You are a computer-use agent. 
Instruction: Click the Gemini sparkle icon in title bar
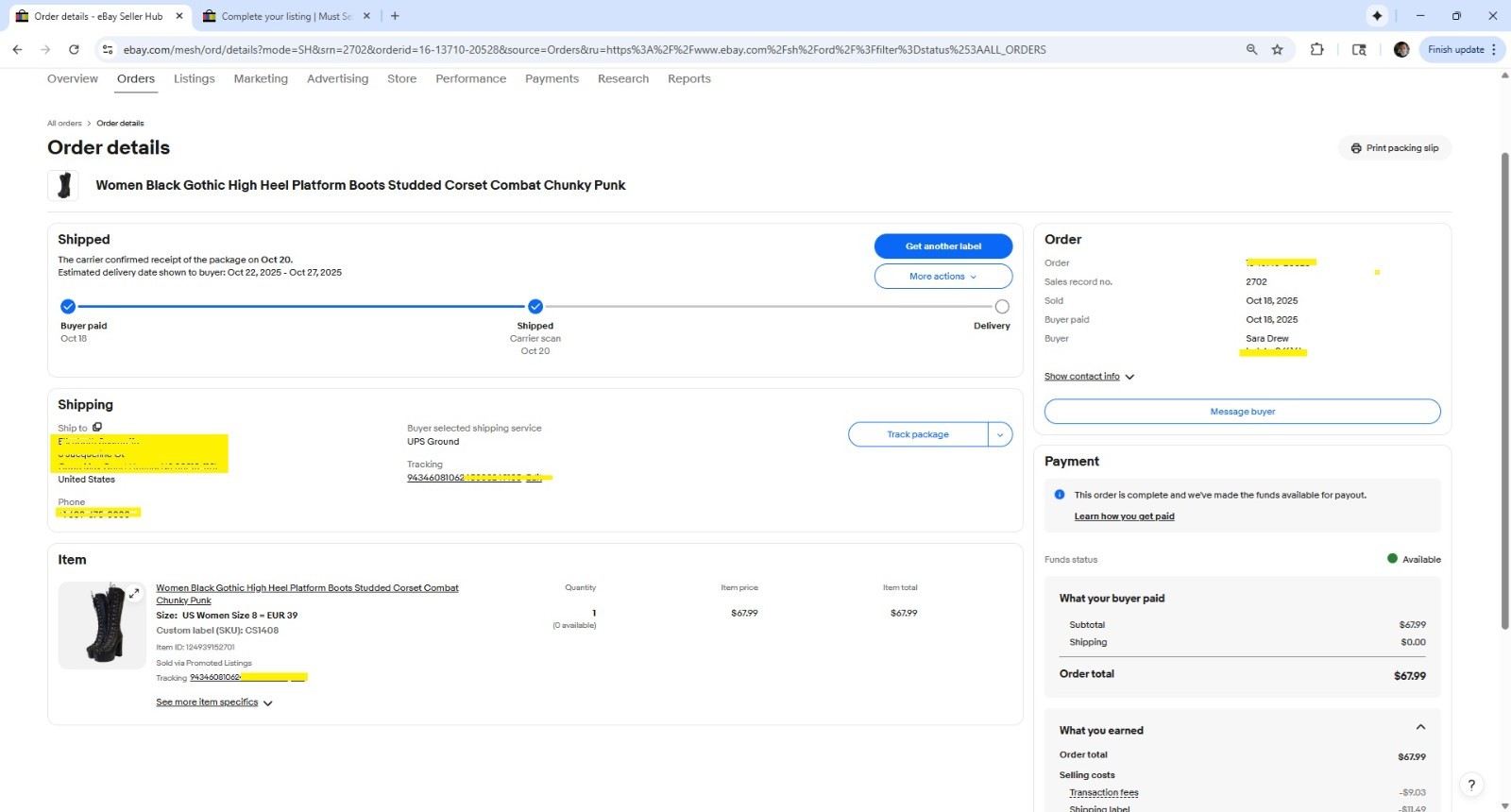pyautogui.click(x=1377, y=16)
